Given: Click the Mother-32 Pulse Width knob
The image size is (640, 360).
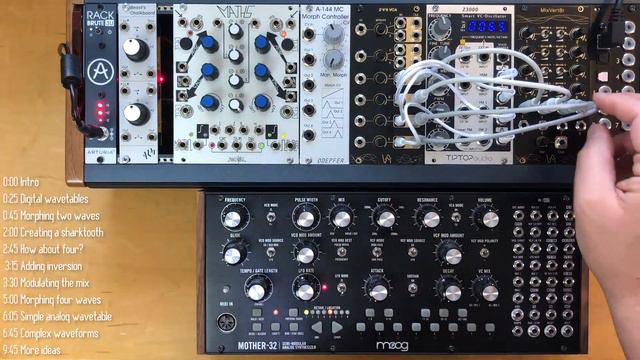Looking at the screenshot, I should (x=306, y=218).
